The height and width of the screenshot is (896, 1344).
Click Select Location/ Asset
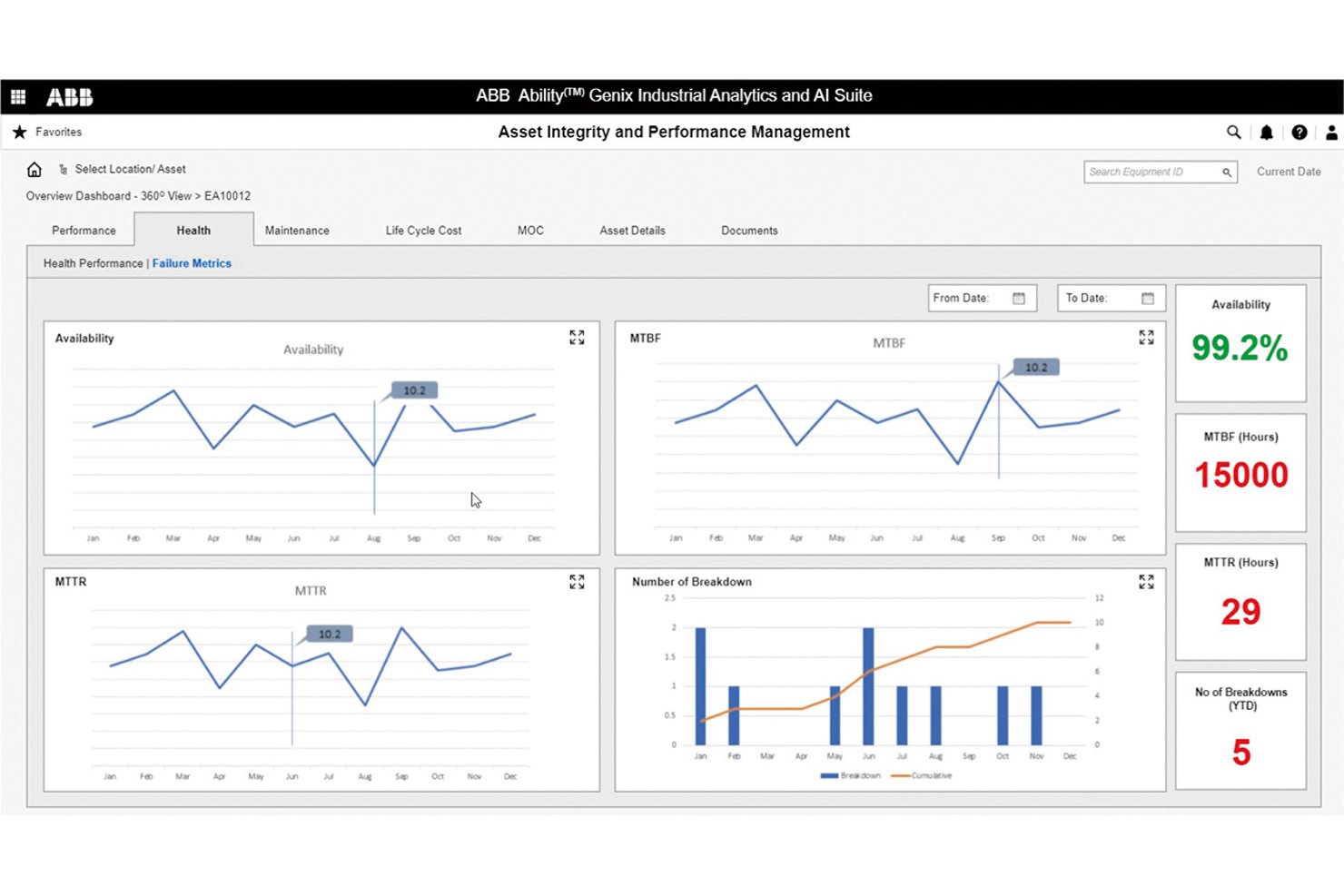pyautogui.click(x=130, y=169)
